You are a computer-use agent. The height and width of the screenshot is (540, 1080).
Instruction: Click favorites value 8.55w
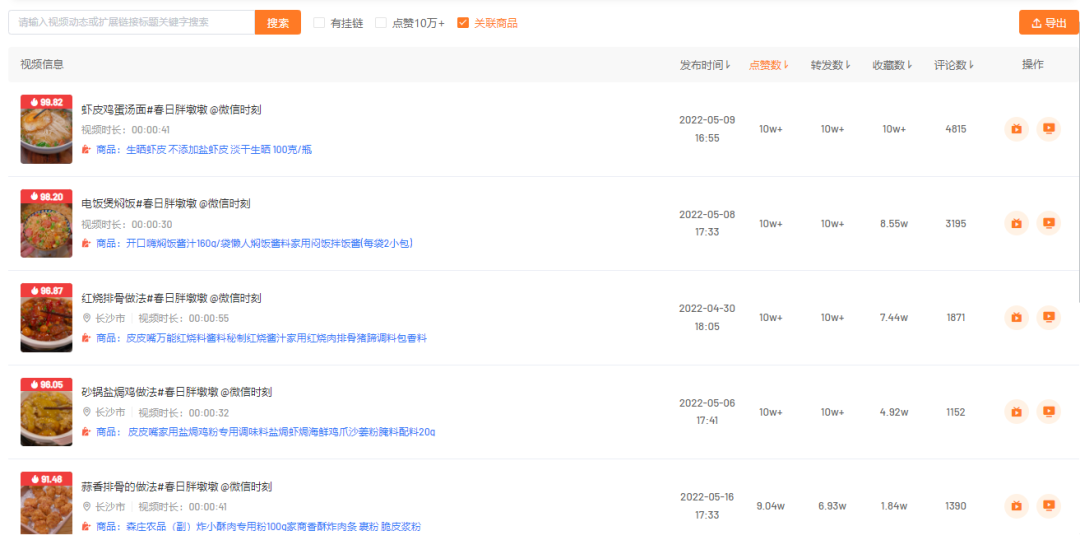click(x=894, y=223)
